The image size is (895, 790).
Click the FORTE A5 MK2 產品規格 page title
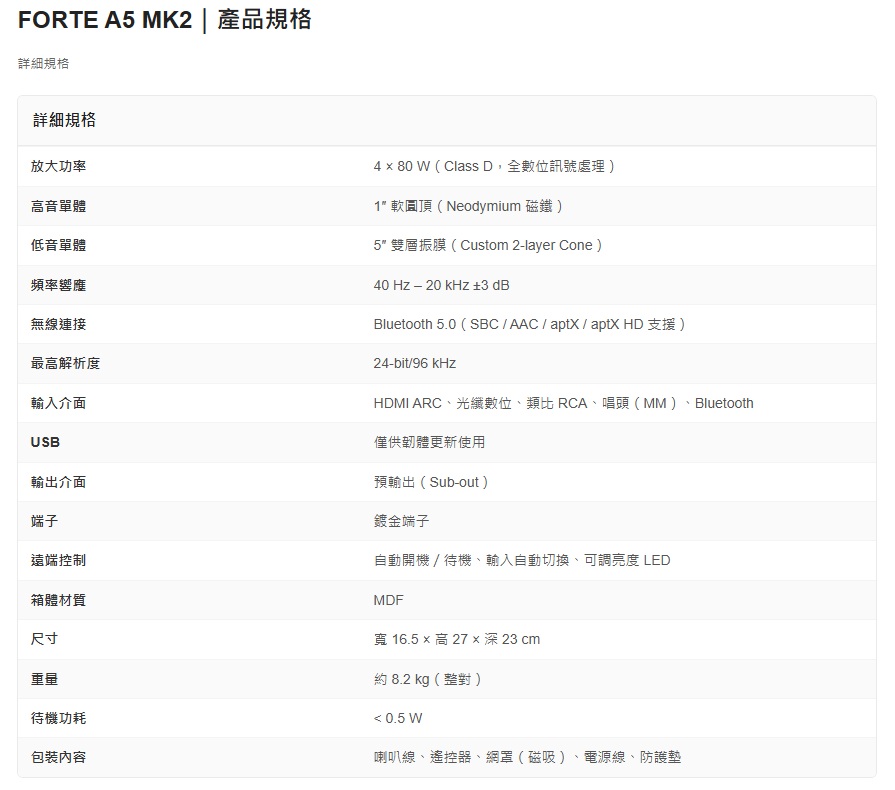tap(165, 20)
